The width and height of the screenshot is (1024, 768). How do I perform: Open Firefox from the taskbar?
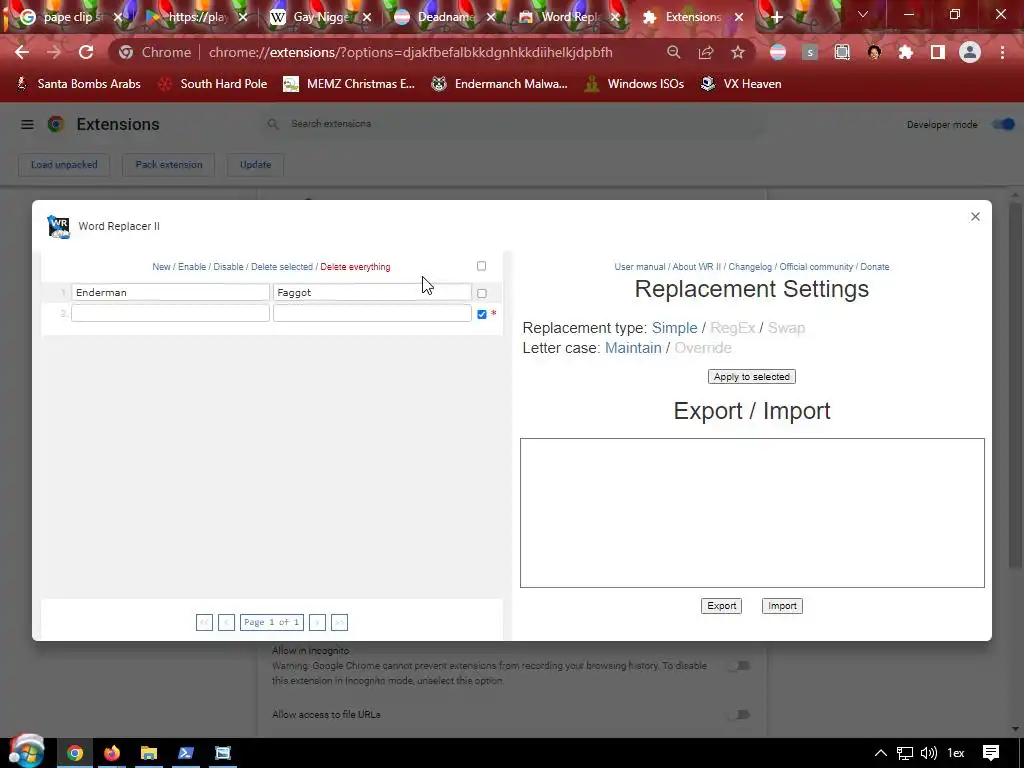(x=112, y=753)
